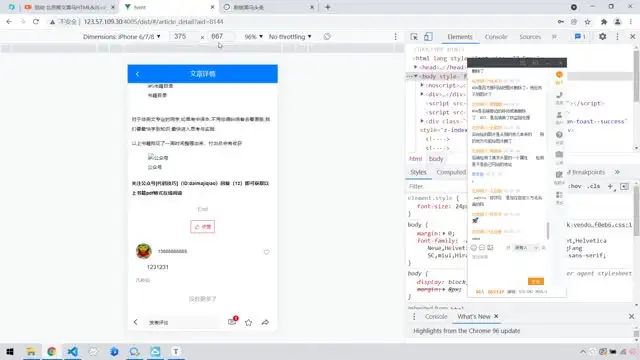640x360 pixels.
Task: Open the Chrome profile avatar
Action: pos(618,22)
